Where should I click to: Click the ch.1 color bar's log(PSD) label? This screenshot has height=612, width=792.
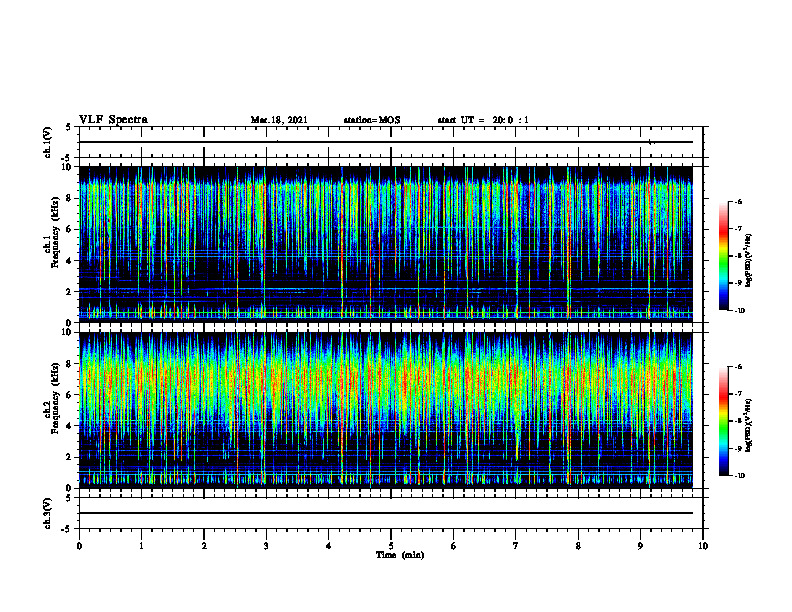tap(749, 261)
